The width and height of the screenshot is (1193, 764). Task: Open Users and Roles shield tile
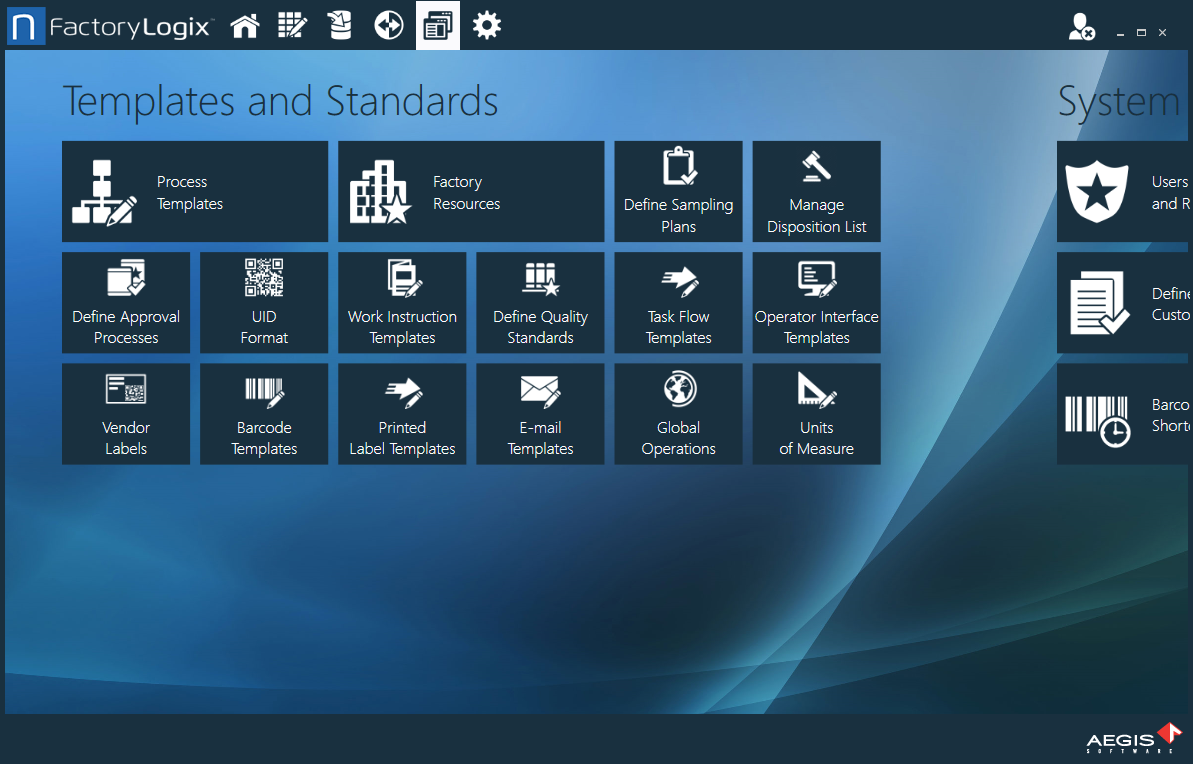[x=1124, y=192]
